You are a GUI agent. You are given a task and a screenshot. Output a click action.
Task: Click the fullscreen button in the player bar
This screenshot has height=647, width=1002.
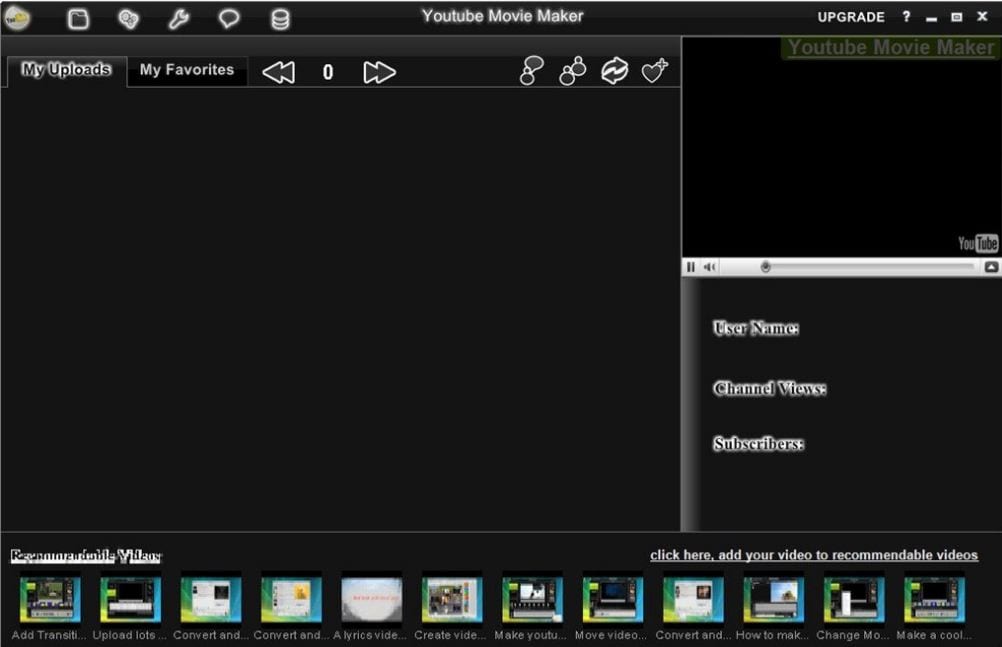991,267
